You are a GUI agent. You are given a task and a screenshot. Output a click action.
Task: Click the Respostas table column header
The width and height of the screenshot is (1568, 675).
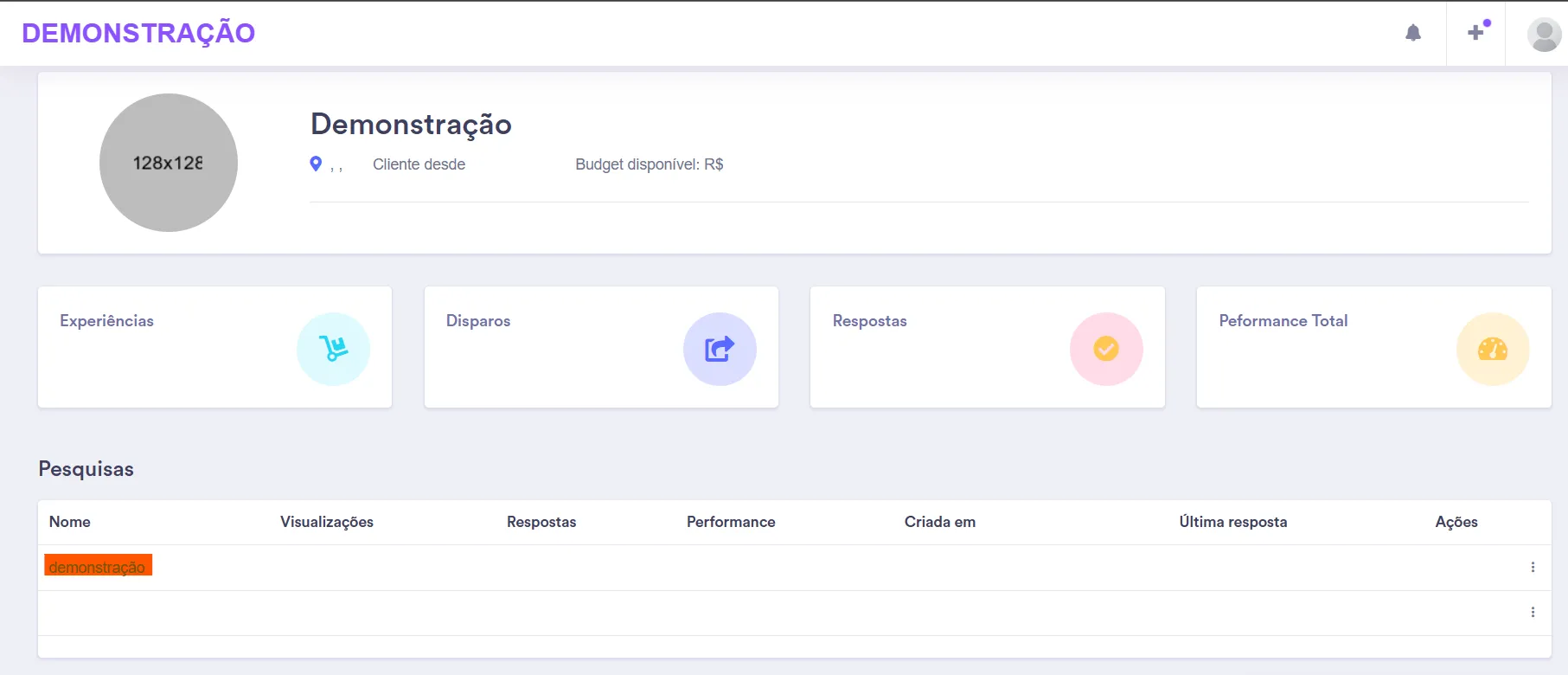pos(541,522)
